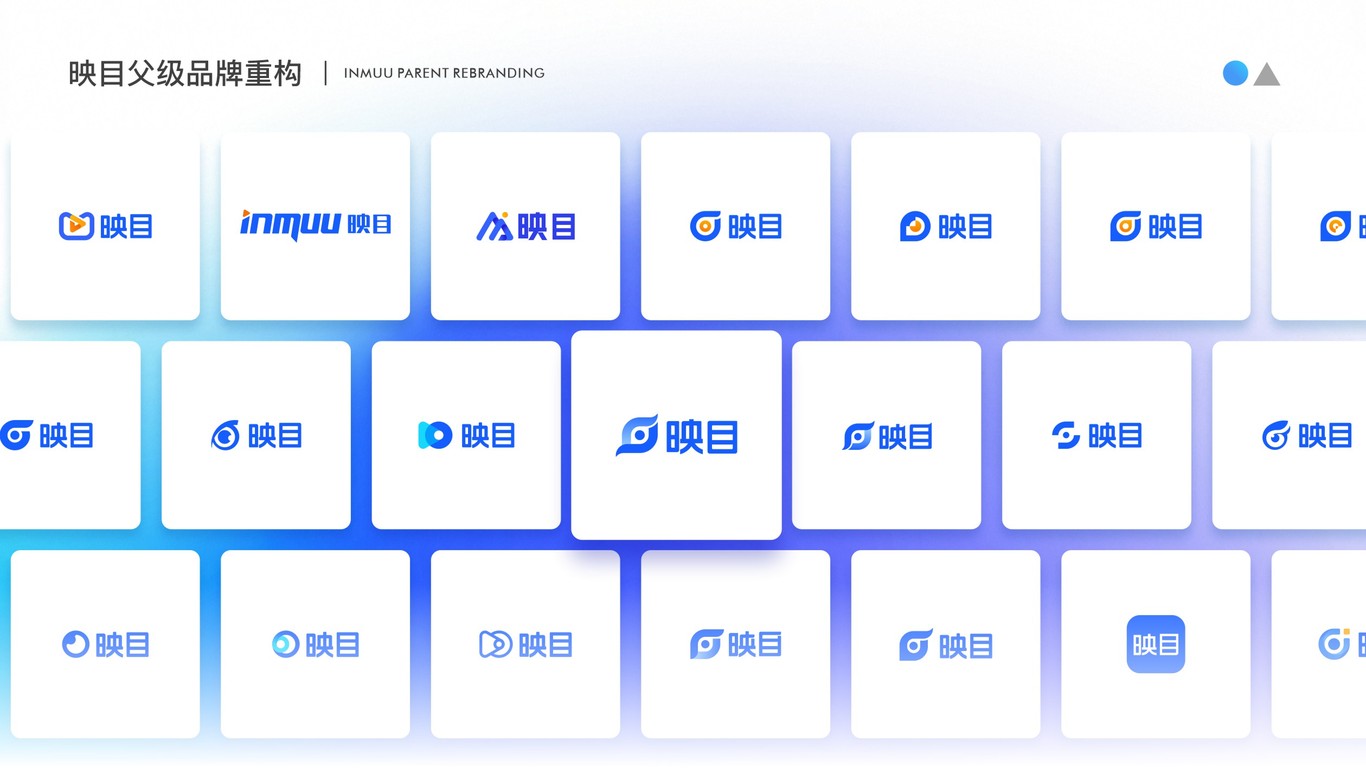Open the TV-with-orange-play-button logo card

click(105, 226)
